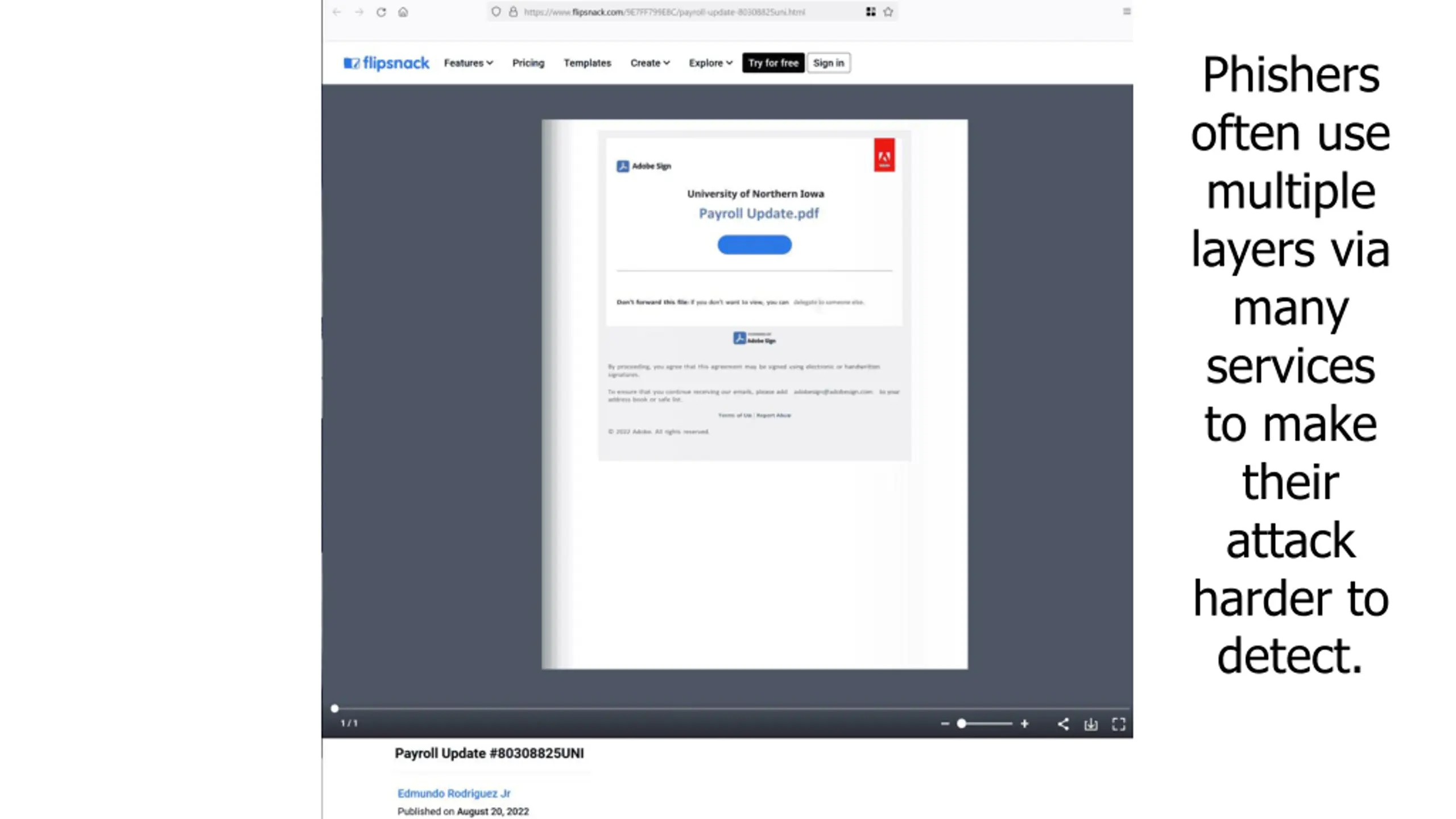
Task: Expand the Features dropdown menu
Action: tap(468, 63)
